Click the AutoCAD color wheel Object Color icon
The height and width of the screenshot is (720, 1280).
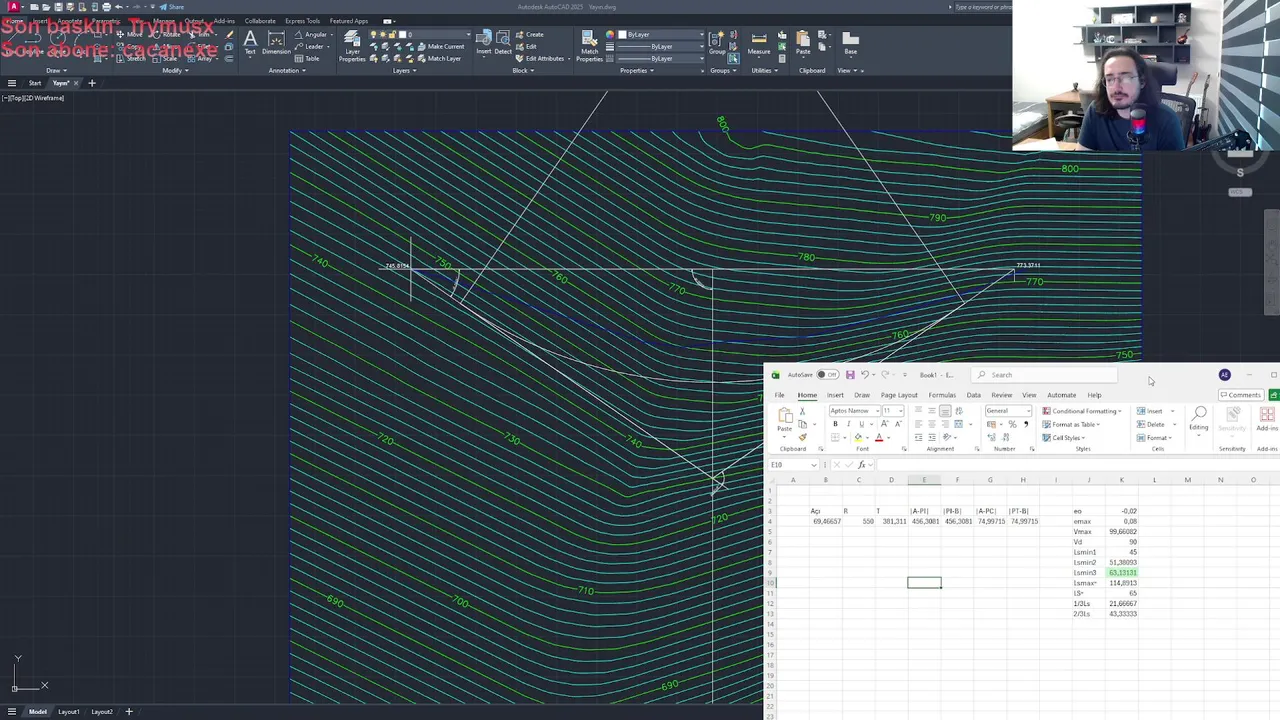tap(611, 35)
